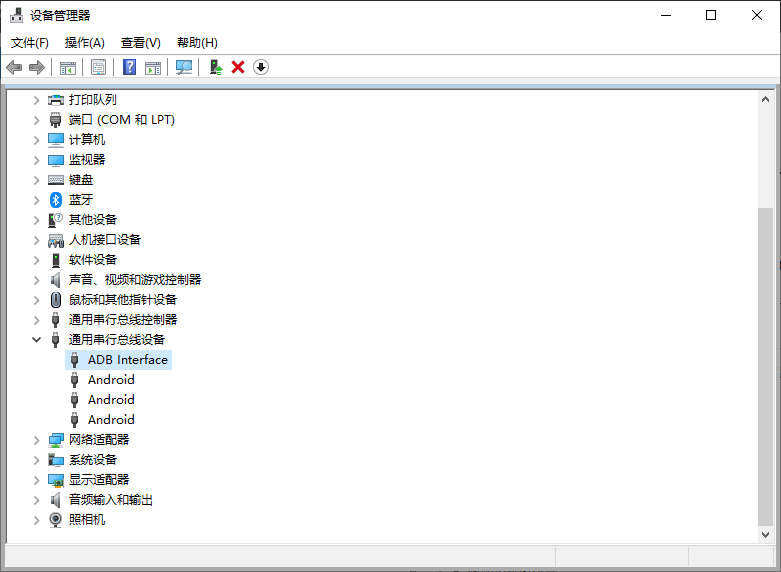Collapse the 通用串行总线设备 node
This screenshot has width=781, height=572.
[36, 340]
